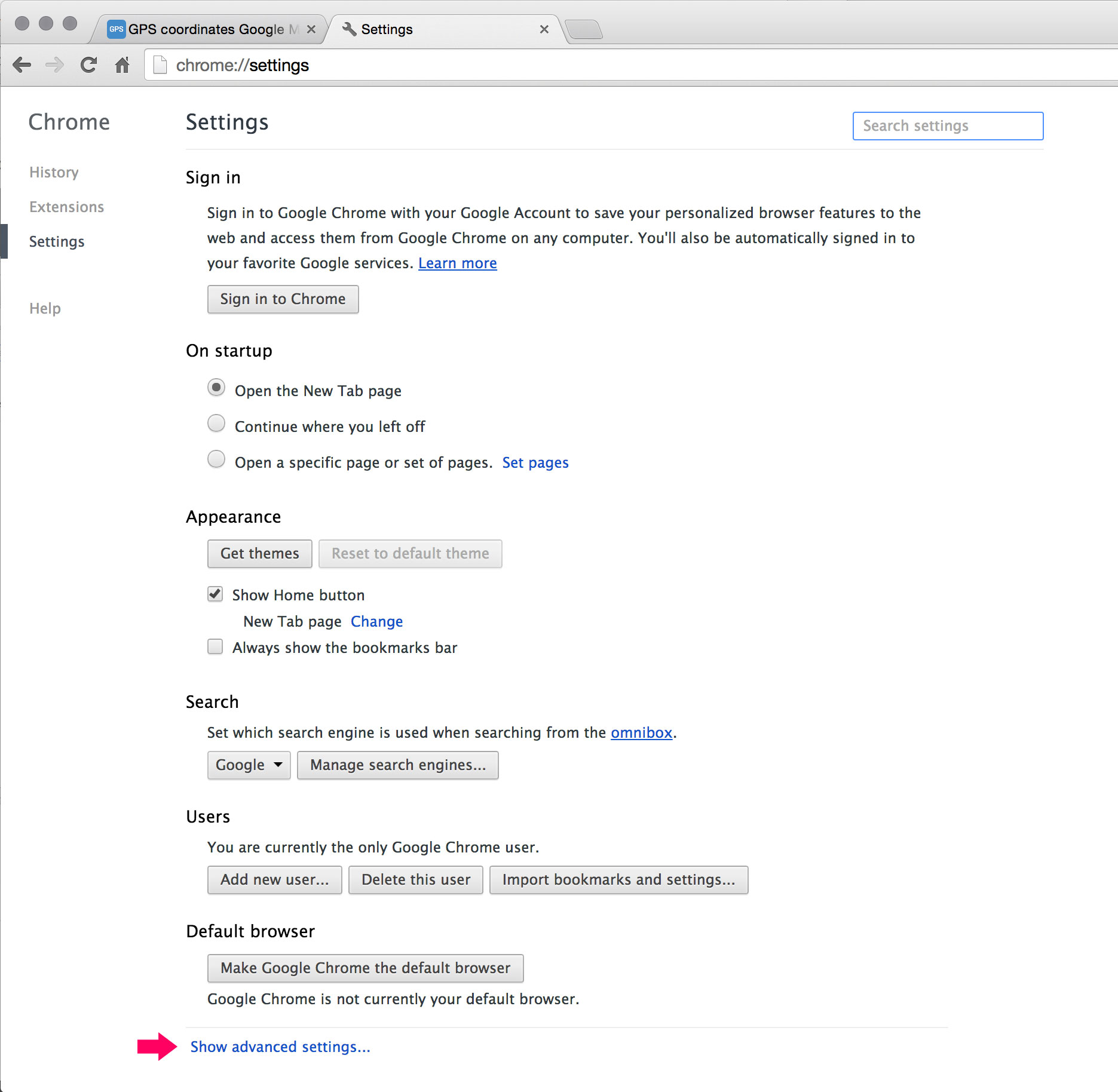Screen dimensions: 1118x1092
Task: Select Continue where you left off
Action: (216, 424)
